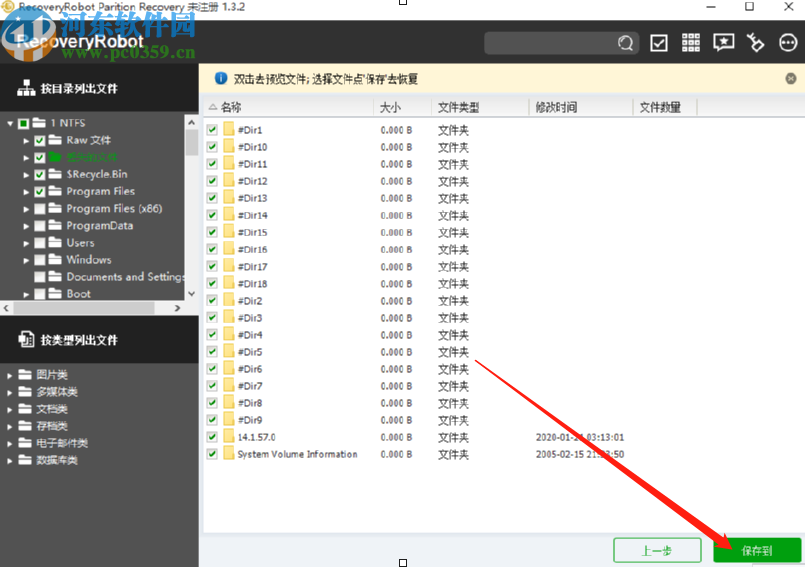Click the tree horizontal scrollbar thumb
The image size is (805, 567).
point(84,308)
